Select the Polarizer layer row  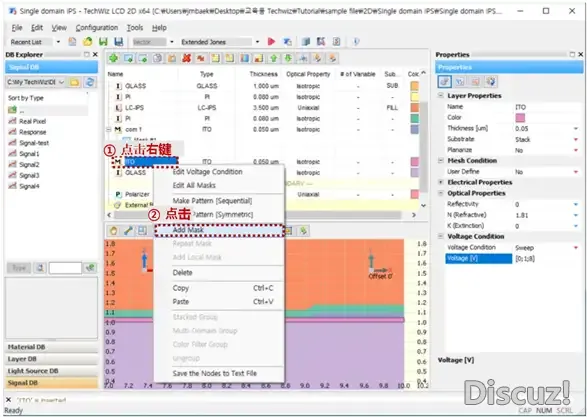pyautogui.click(x=262, y=194)
